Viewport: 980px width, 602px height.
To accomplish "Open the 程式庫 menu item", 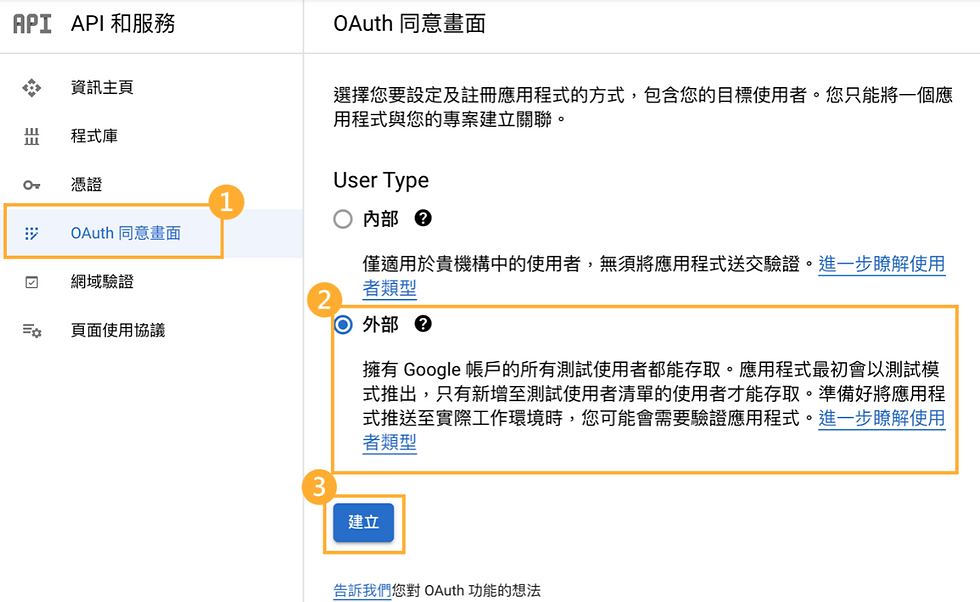I will click(94, 136).
